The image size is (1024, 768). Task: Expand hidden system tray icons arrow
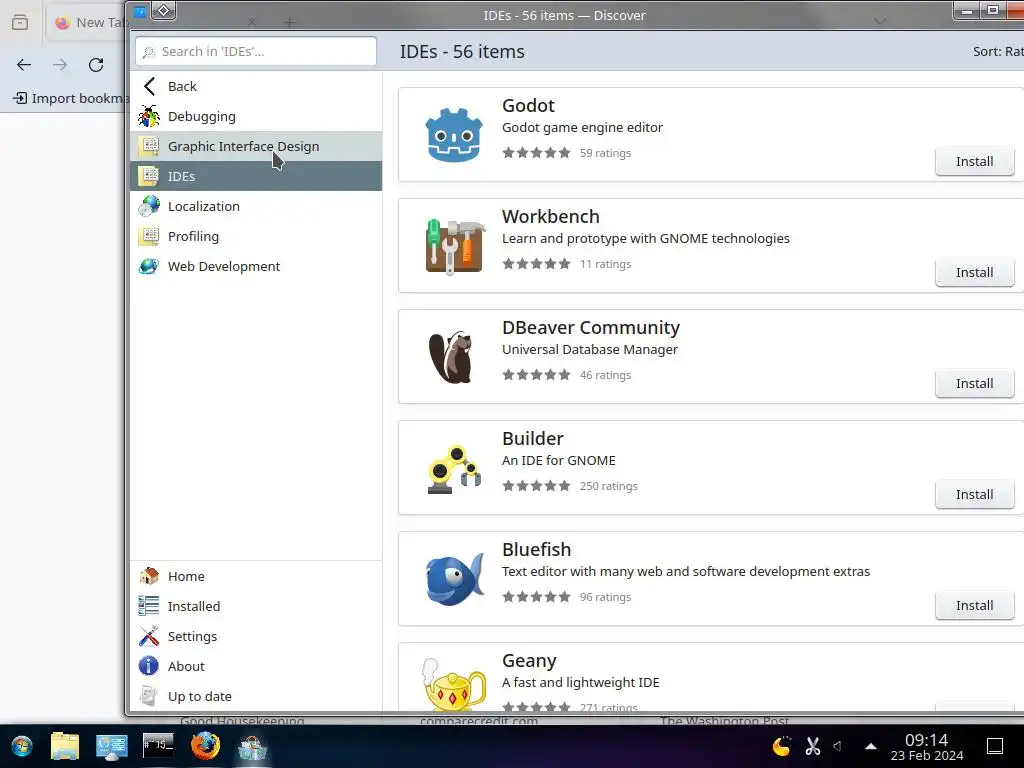click(871, 746)
